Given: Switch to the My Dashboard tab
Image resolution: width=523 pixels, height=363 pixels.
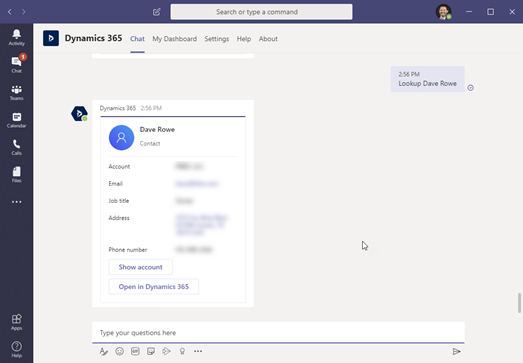Looking at the screenshot, I should pos(174,39).
